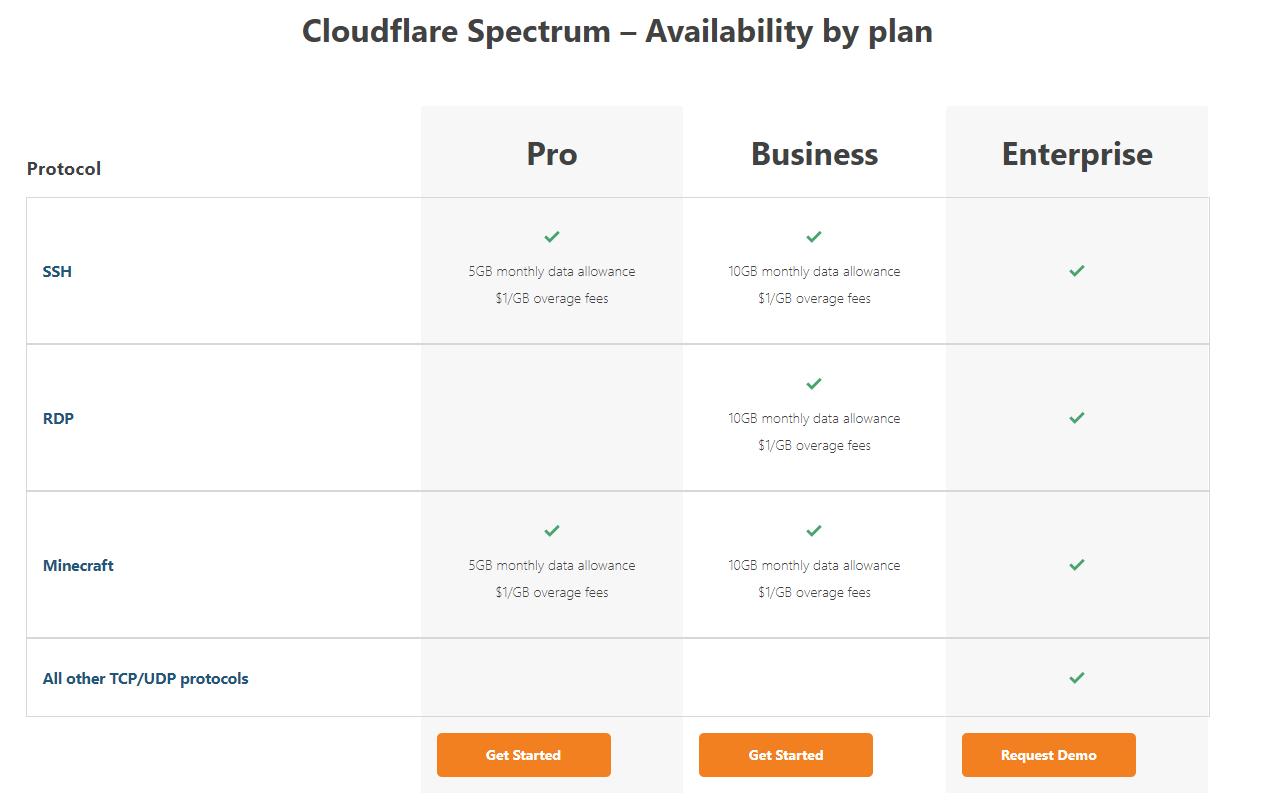Click the Minecraft checkmark under Pro

(552, 531)
